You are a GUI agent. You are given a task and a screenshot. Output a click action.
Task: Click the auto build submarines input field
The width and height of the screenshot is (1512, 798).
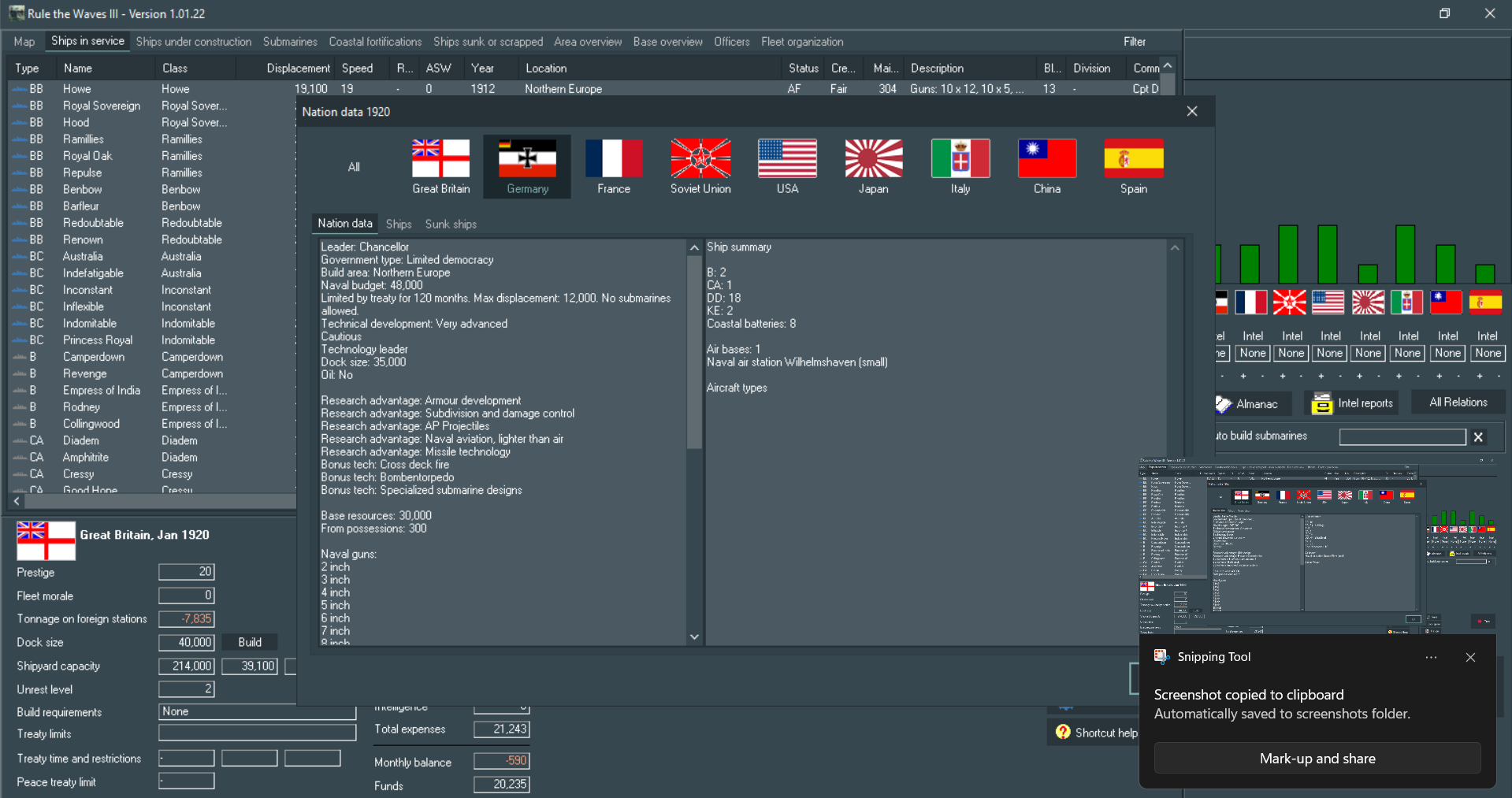(x=1402, y=436)
